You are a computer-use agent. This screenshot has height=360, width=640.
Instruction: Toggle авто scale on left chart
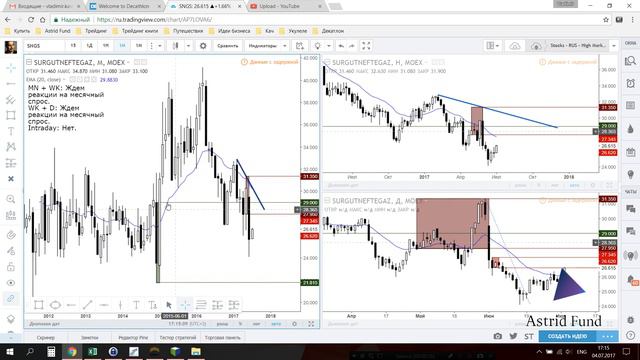[276, 324]
